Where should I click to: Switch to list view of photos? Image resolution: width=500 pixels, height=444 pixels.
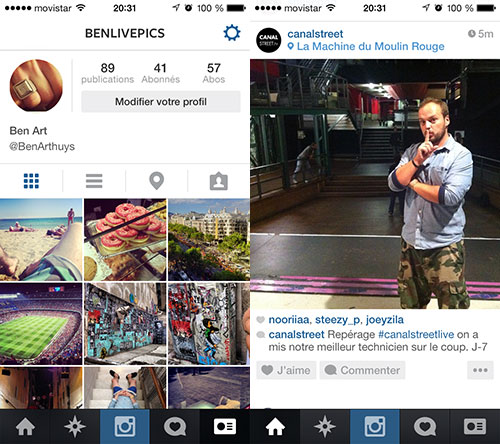click(x=94, y=181)
